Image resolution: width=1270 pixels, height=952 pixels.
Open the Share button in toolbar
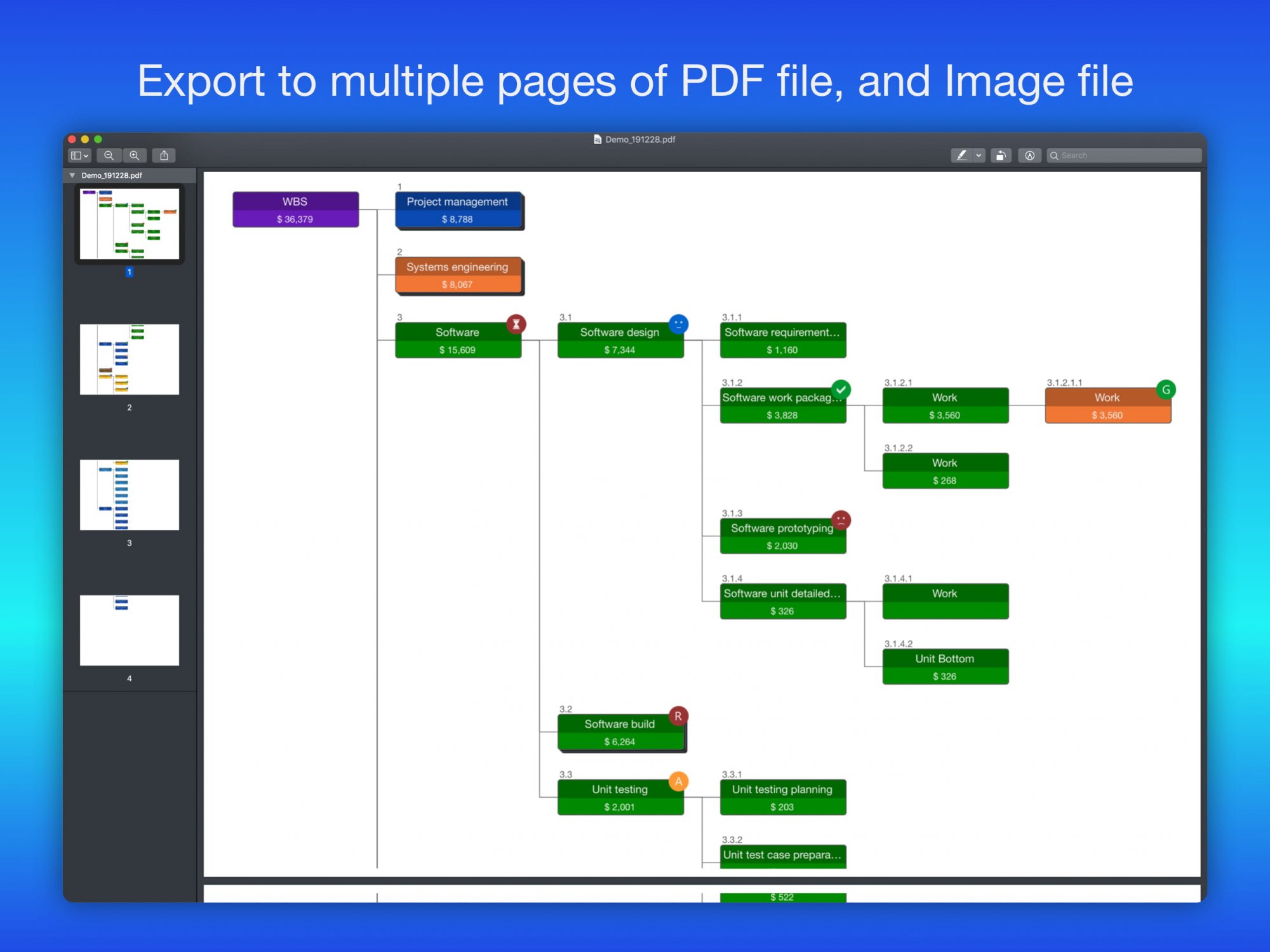coord(164,155)
